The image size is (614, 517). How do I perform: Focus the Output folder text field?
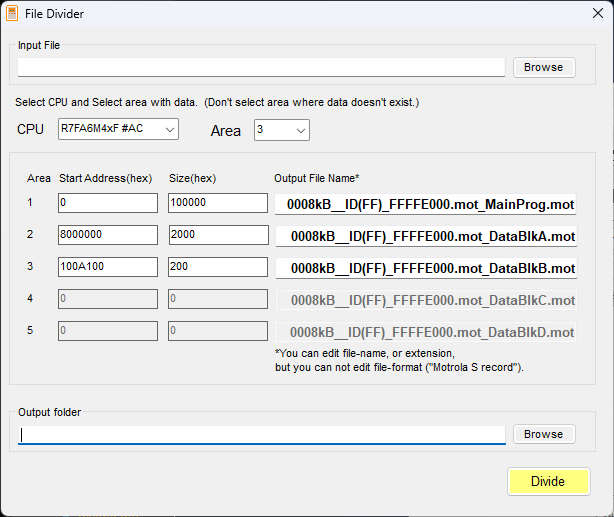click(x=261, y=434)
